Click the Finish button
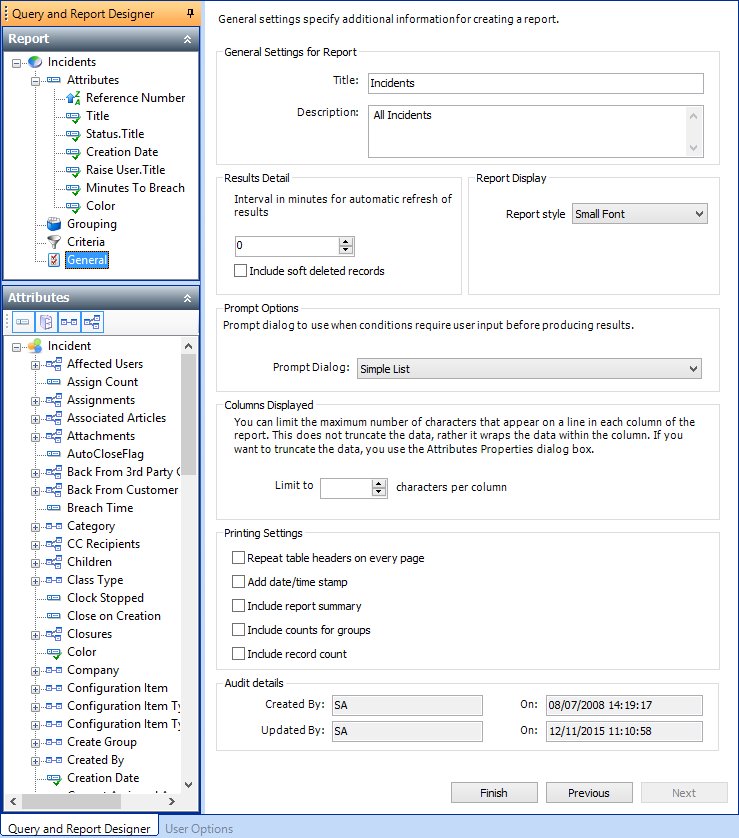 coord(494,793)
